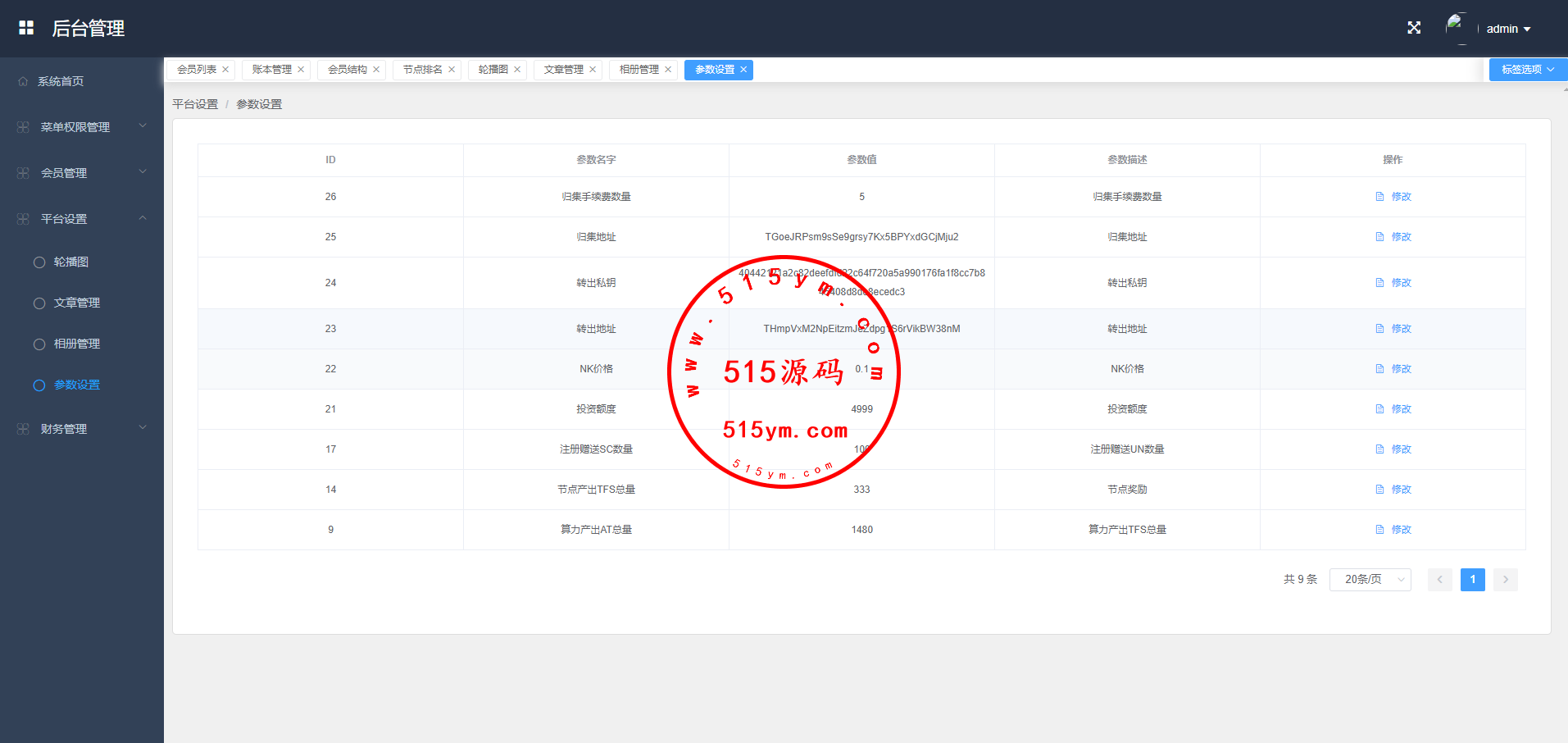Expand the 菜单权限管理 sidebar menu
The image size is (1568, 743).
coord(75,127)
